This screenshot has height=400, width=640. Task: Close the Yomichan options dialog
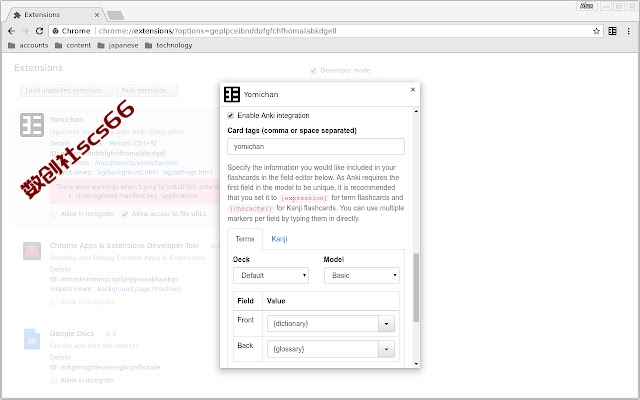pyautogui.click(x=413, y=89)
